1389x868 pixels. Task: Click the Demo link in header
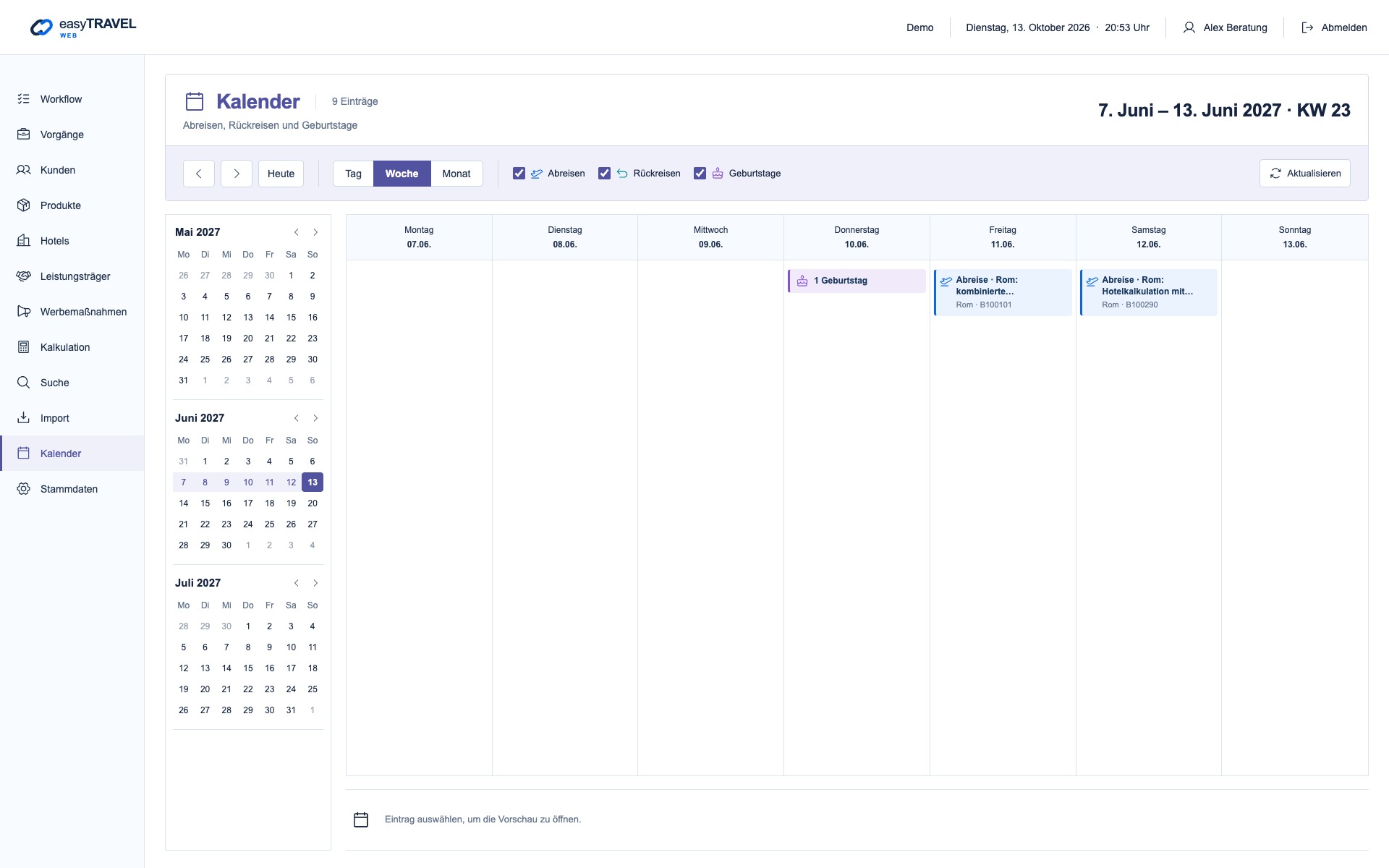(919, 27)
